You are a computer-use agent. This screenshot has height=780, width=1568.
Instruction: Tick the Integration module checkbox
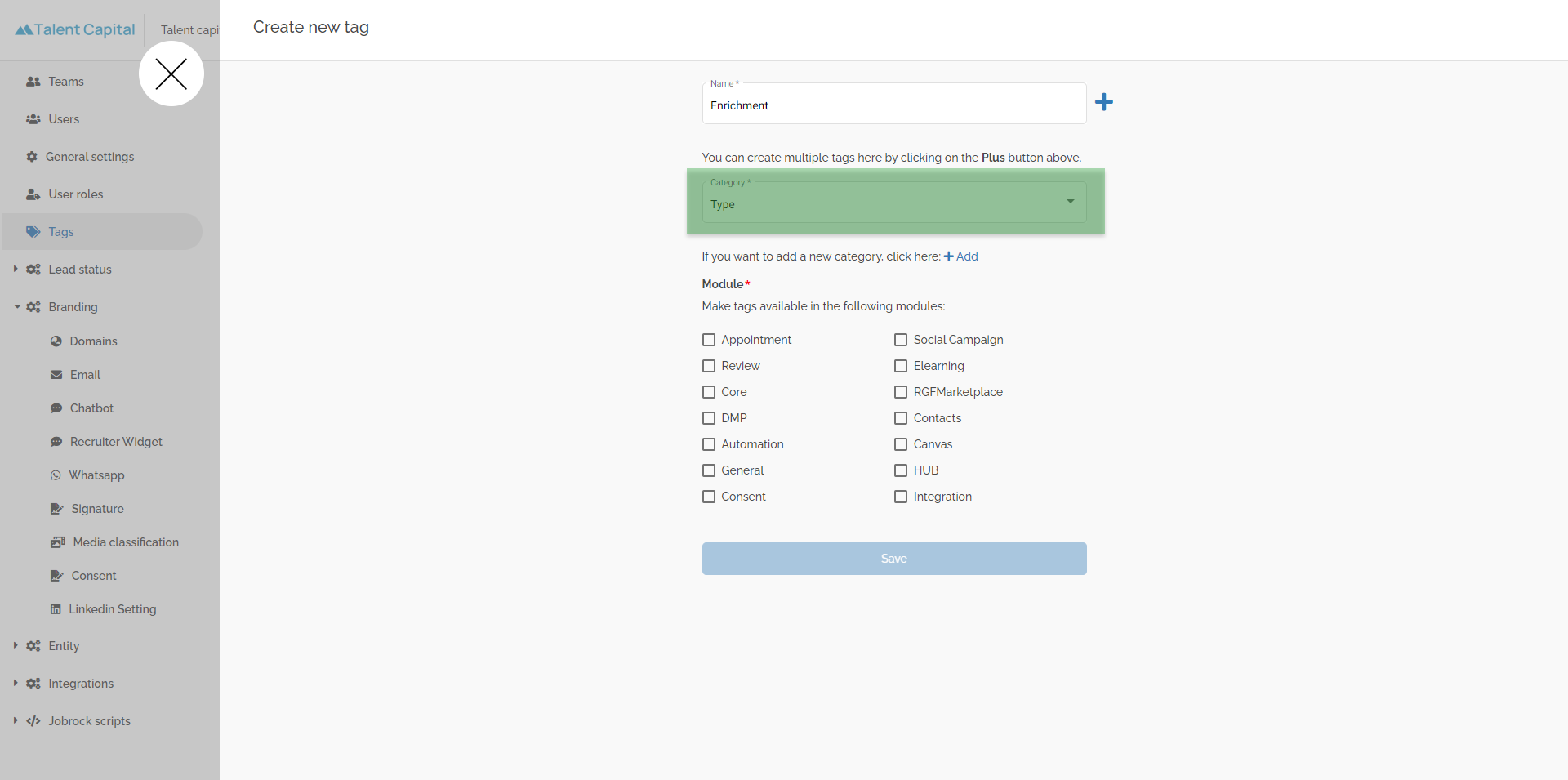[901, 497]
